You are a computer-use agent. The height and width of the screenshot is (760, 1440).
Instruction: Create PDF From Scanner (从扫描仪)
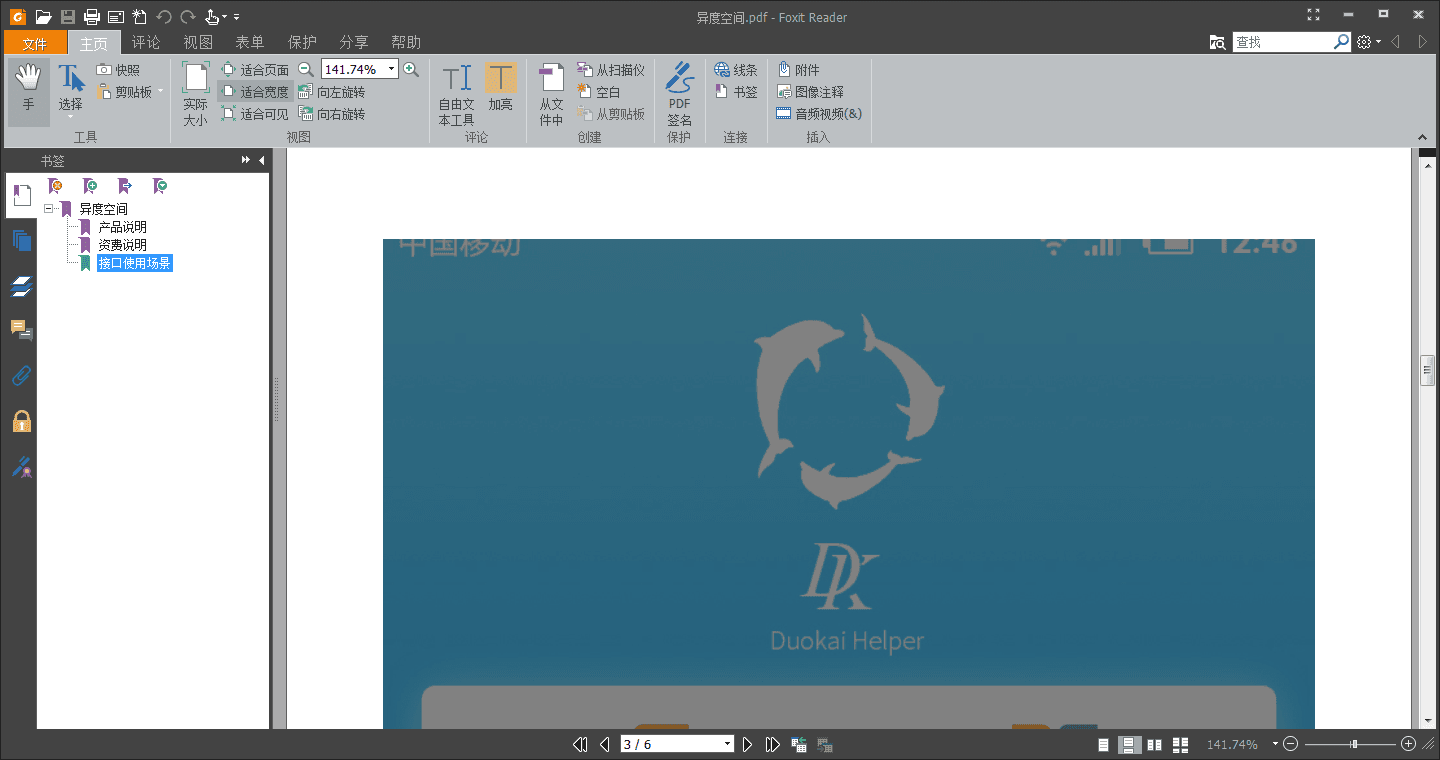point(610,70)
